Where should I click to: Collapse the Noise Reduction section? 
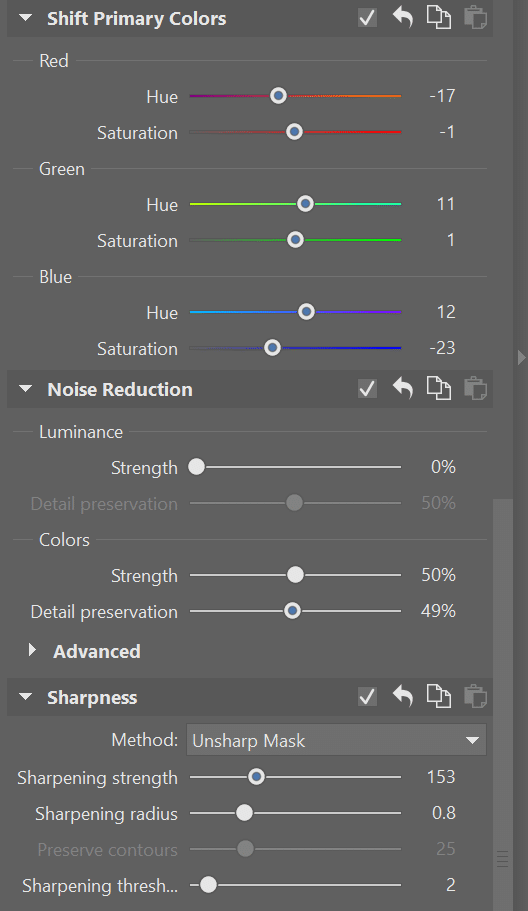click(26, 389)
